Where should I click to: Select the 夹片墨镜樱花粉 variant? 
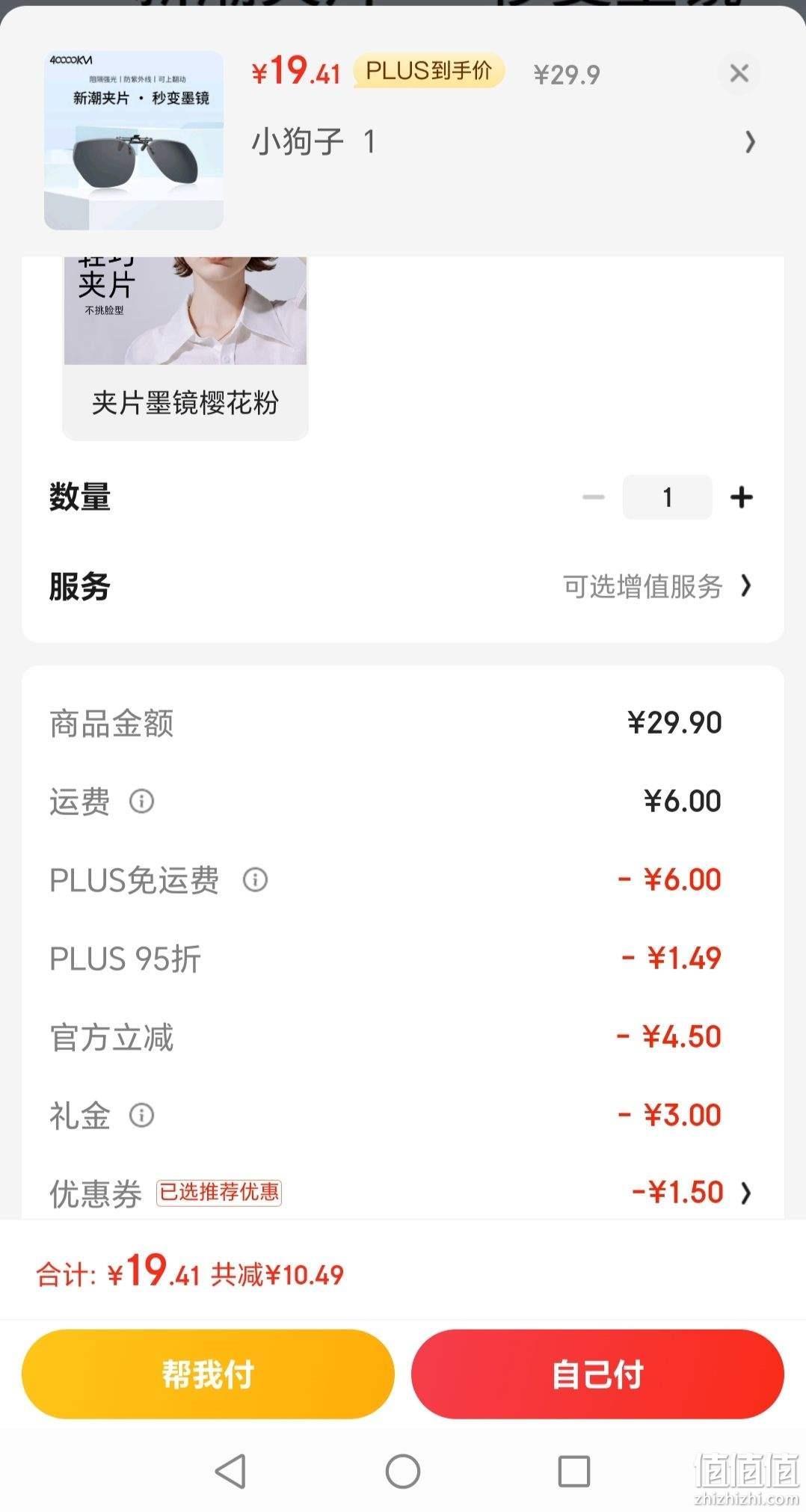pos(185,348)
